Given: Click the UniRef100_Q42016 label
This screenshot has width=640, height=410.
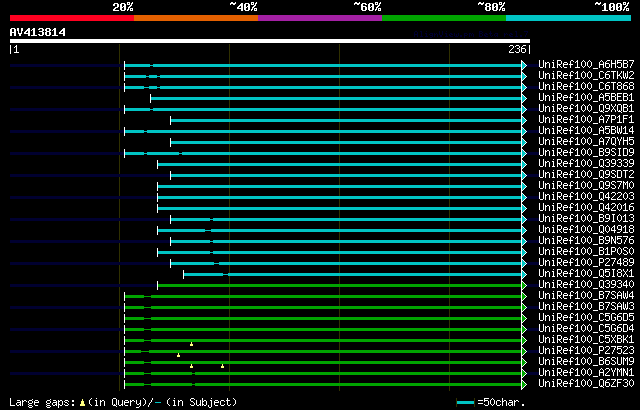Looking at the screenshot, I should [586, 208].
